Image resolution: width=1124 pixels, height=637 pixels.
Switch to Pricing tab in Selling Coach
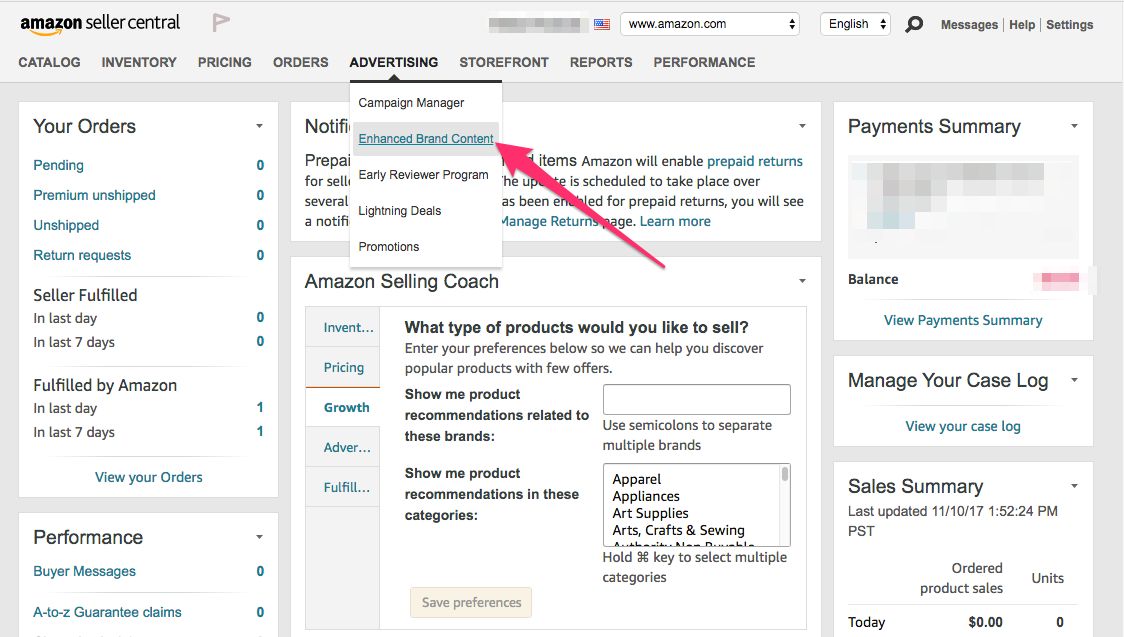pos(343,368)
